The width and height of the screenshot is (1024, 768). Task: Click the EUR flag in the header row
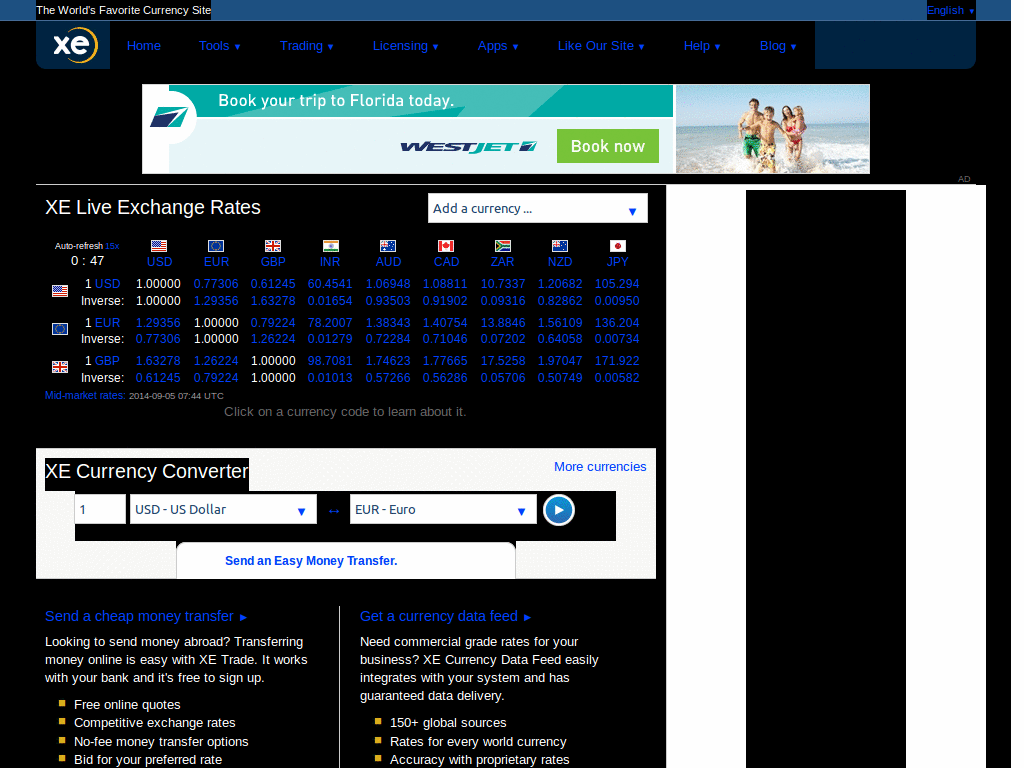(x=216, y=246)
